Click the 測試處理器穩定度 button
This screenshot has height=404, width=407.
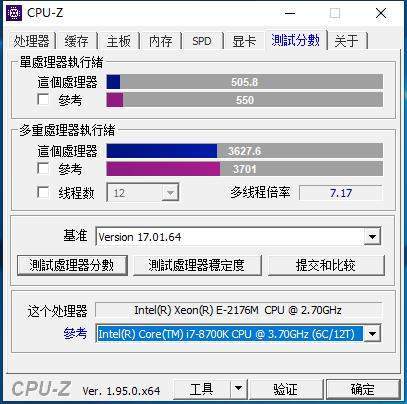(197, 265)
